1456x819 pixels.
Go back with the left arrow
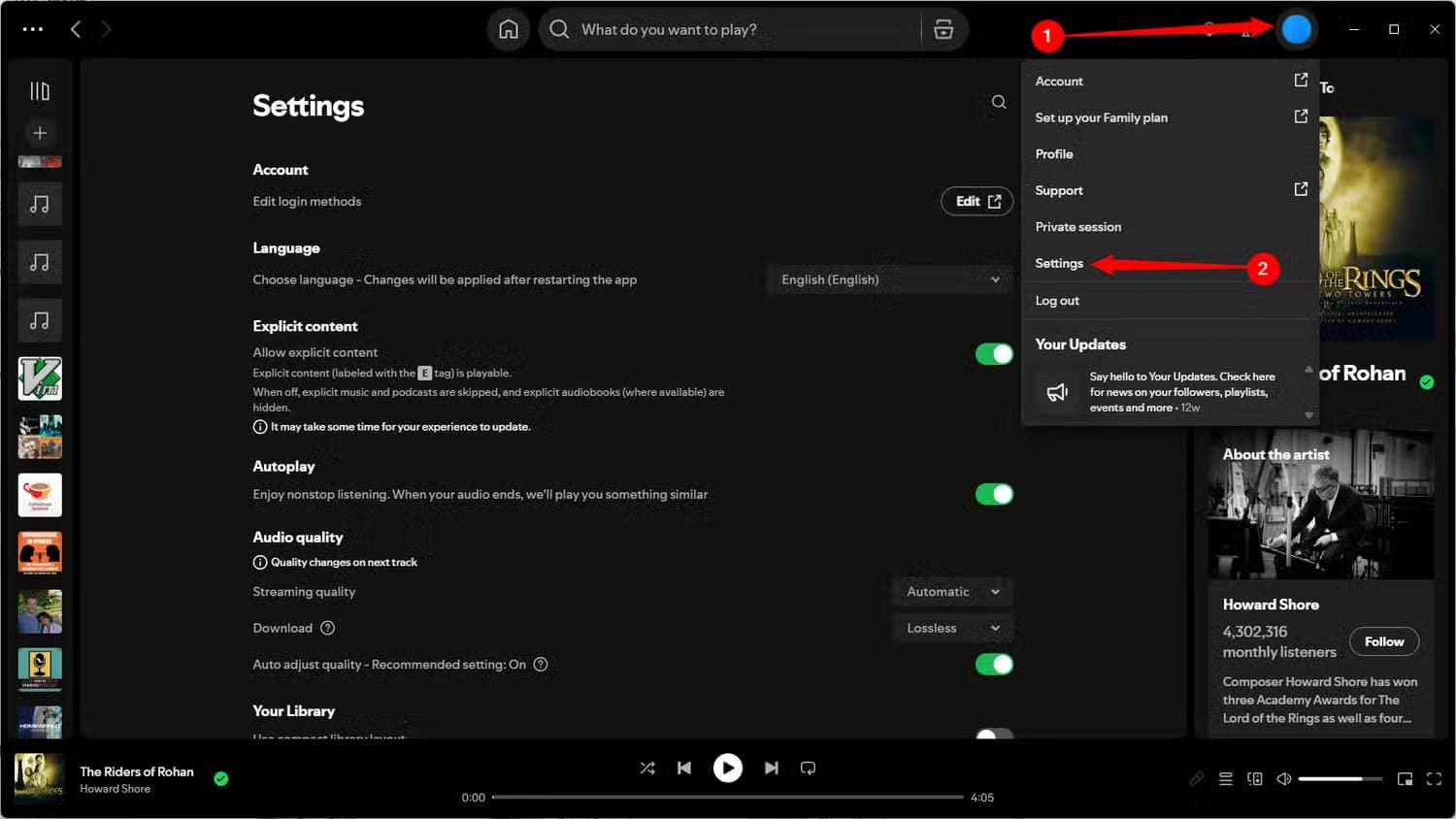(x=76, y=29)
